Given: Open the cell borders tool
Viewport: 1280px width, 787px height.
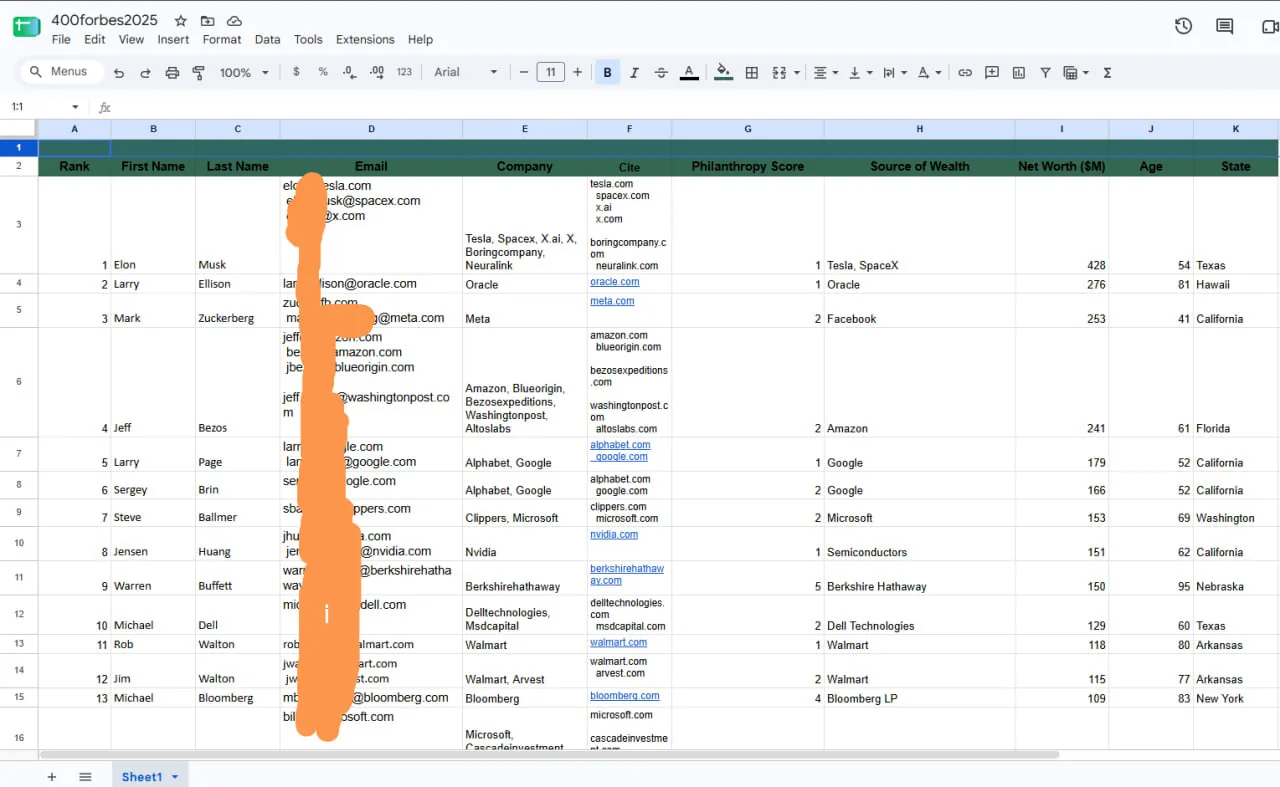Looking at the screenshot, I should coord(752,72).
